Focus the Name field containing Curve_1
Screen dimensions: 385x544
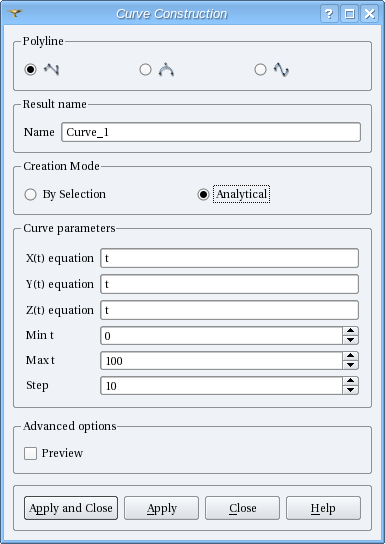coord(211,132)
